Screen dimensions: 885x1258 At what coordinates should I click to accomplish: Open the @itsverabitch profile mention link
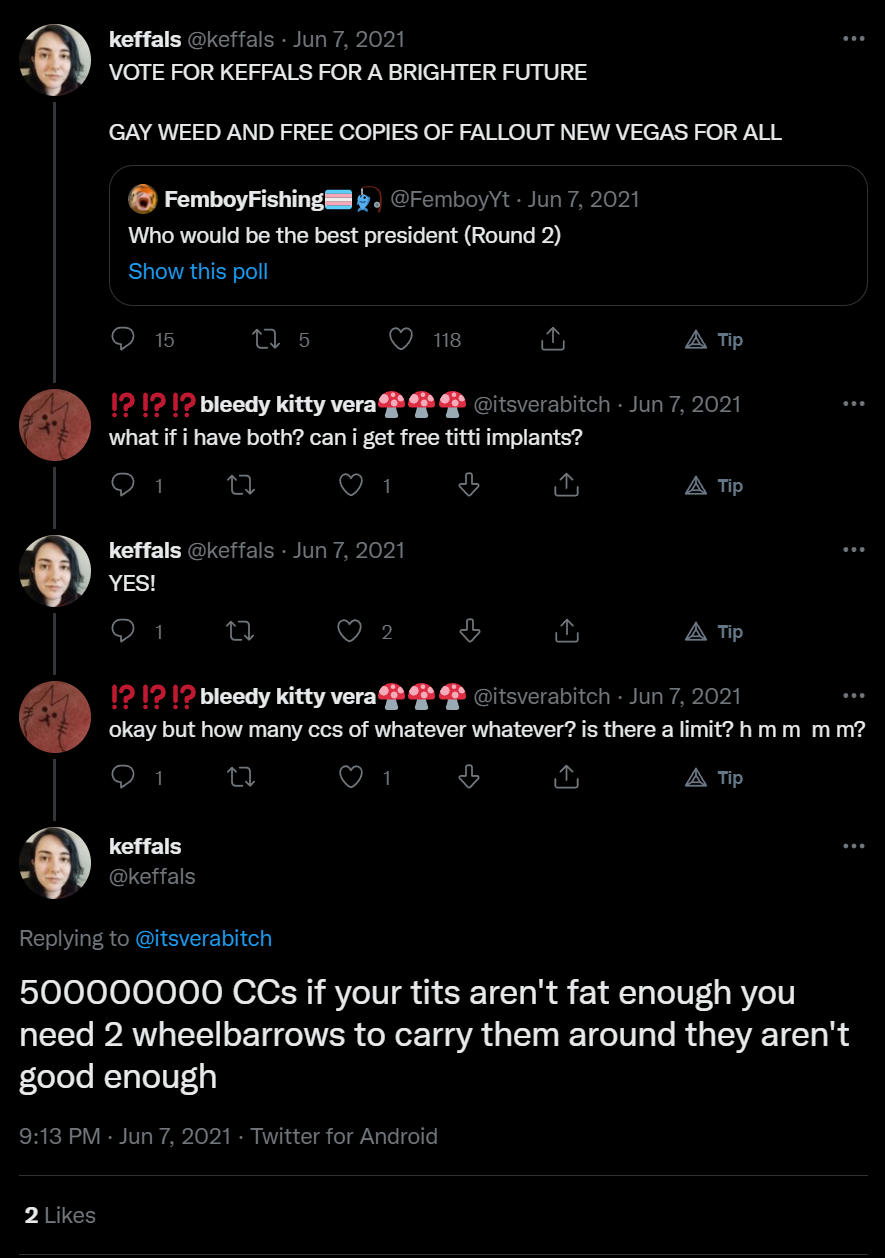pyautogui.click(x=203, y=938)
